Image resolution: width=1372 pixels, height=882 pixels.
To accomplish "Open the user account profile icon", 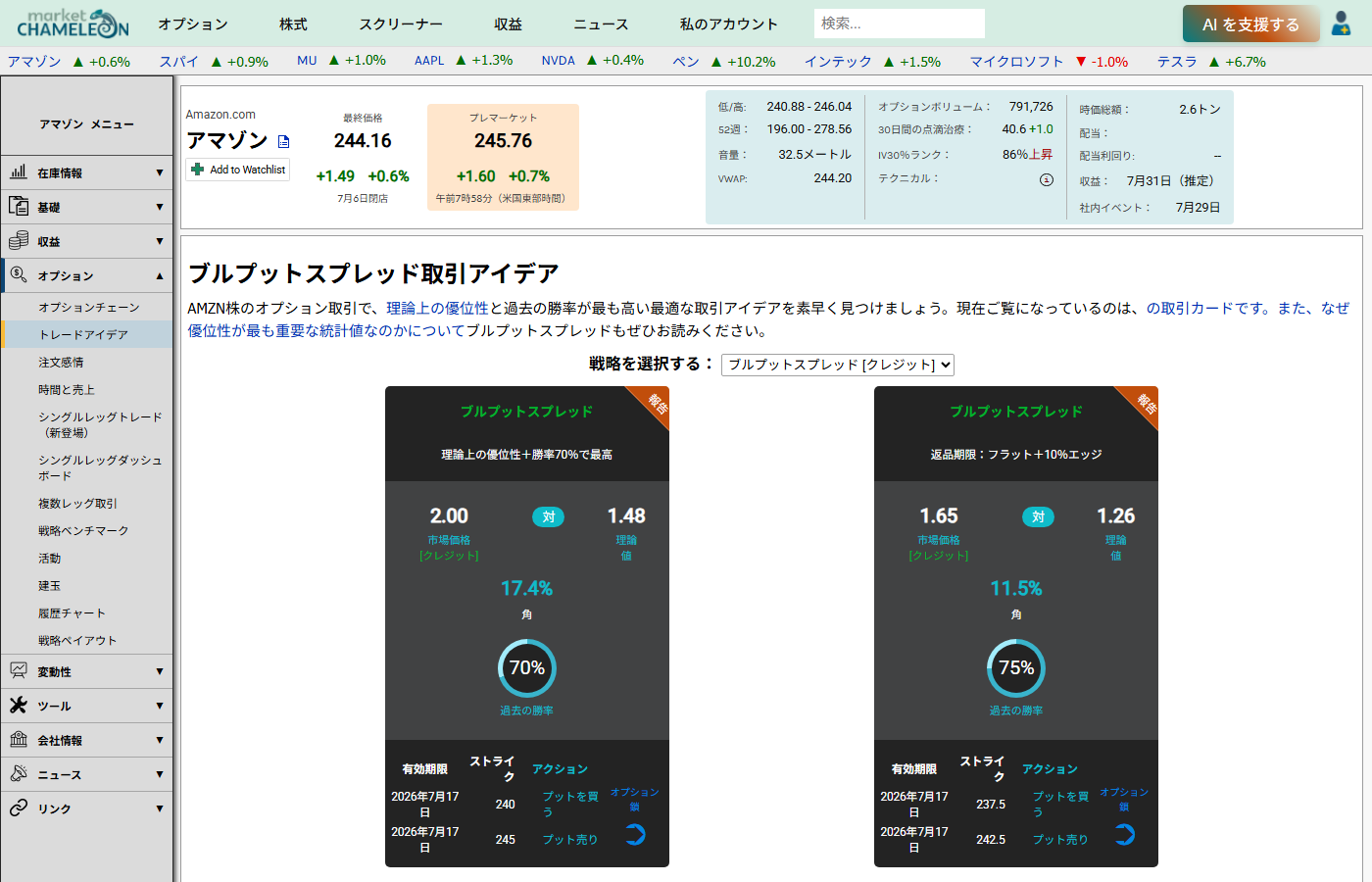I will click(x=1341, y=24).
